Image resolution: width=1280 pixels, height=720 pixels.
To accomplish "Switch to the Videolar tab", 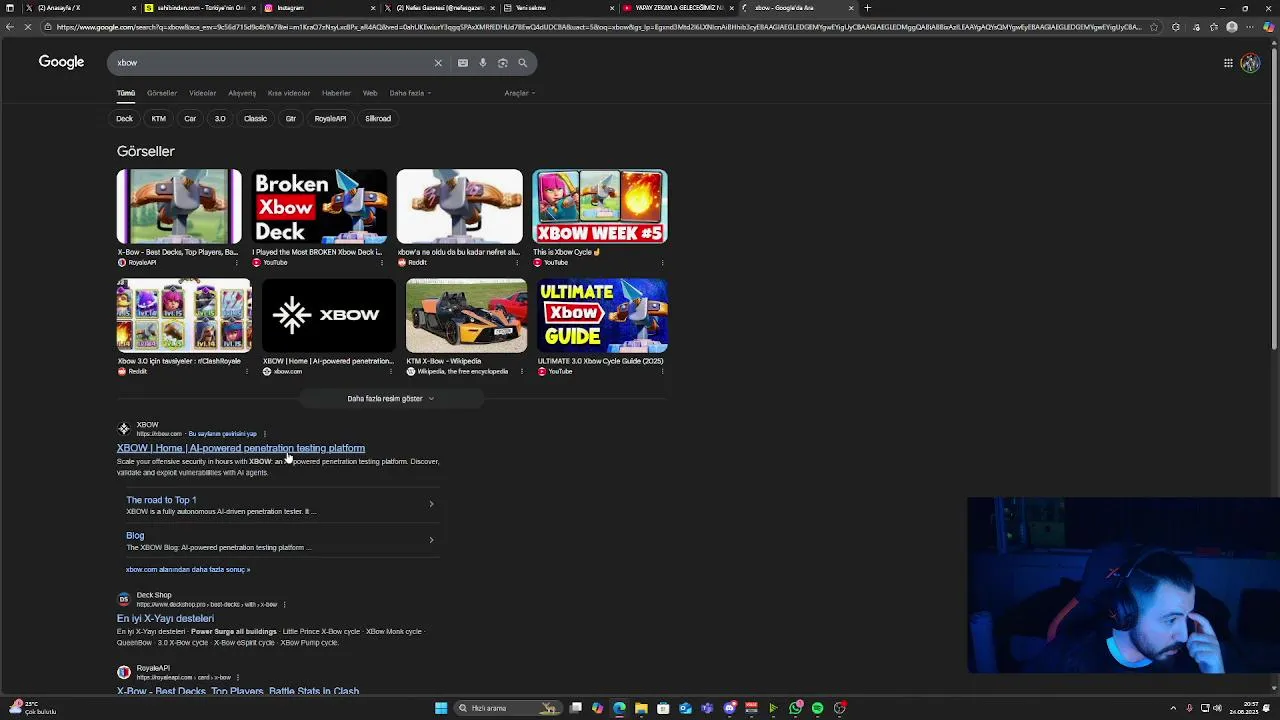I will coord(202,93).
